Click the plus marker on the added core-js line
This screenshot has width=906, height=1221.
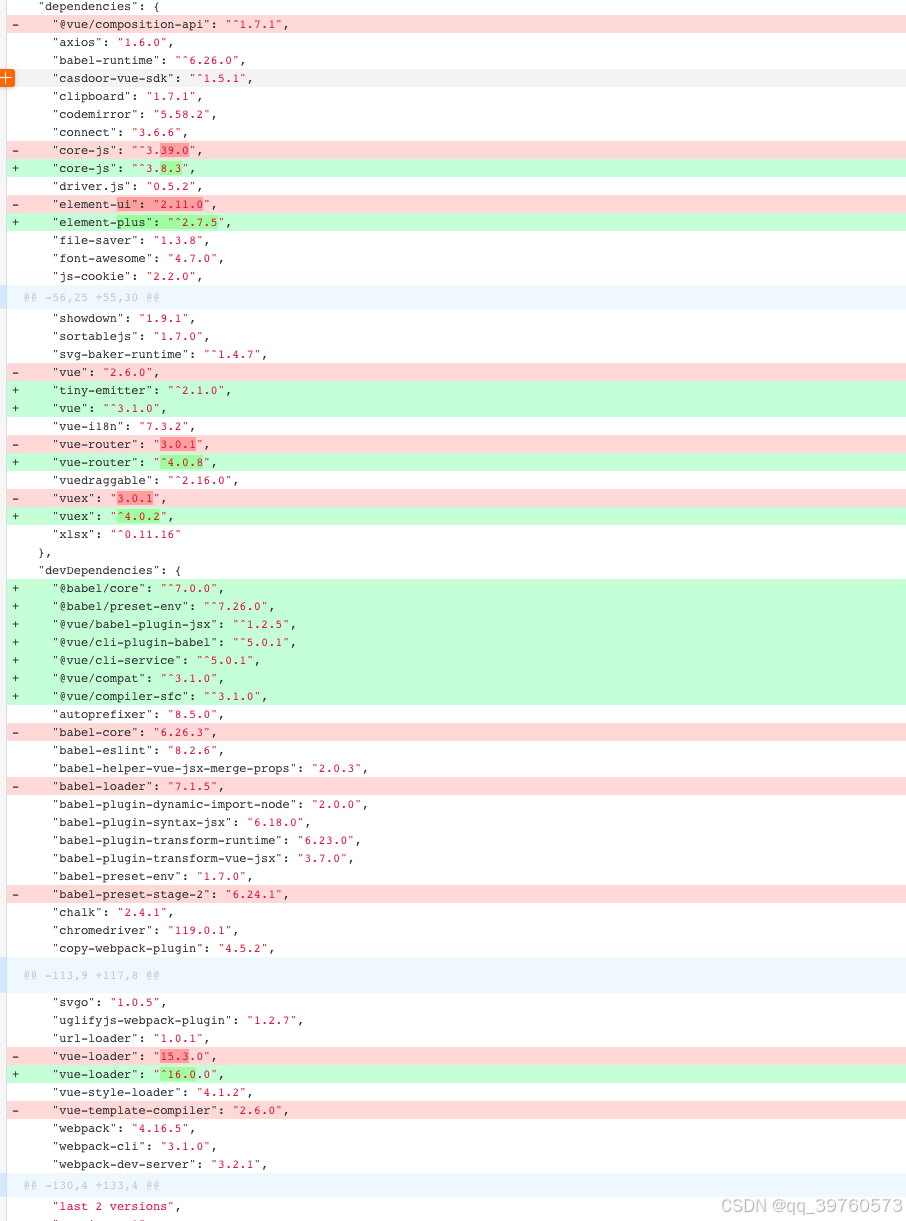[14, 168]
